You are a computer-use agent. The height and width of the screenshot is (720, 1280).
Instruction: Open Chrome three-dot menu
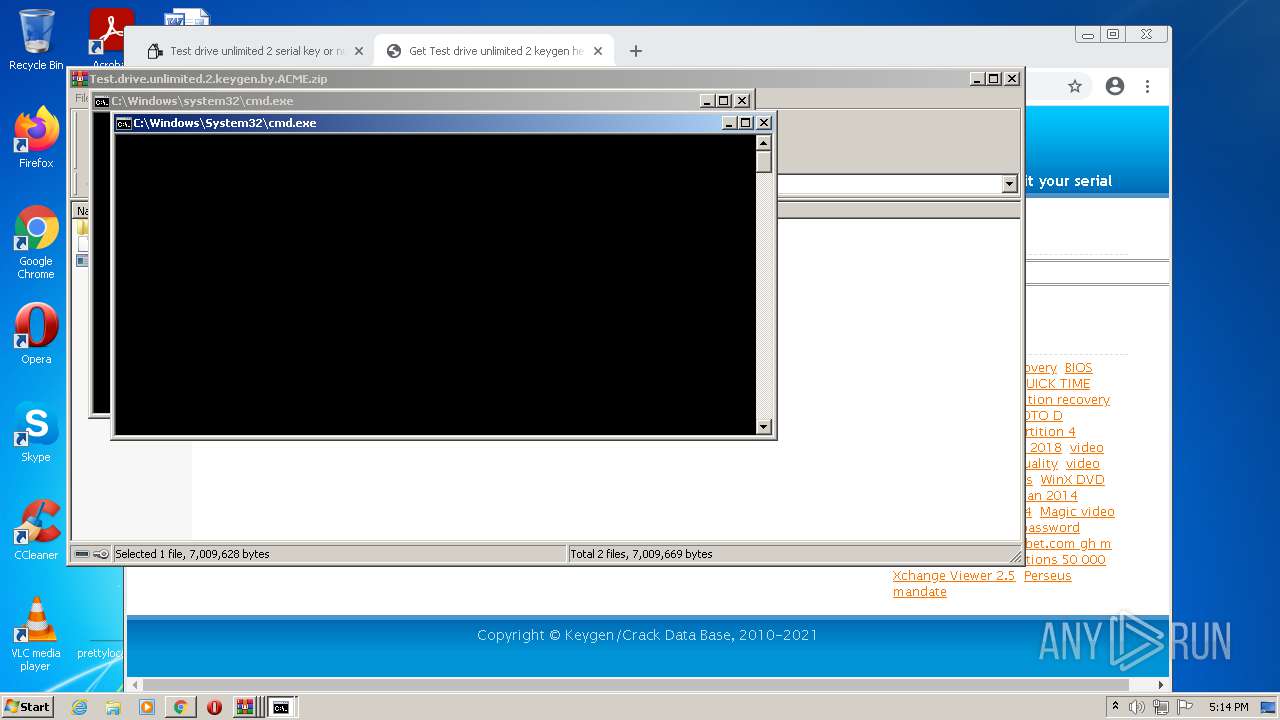pyautogui.click(x=1148, y=86)
